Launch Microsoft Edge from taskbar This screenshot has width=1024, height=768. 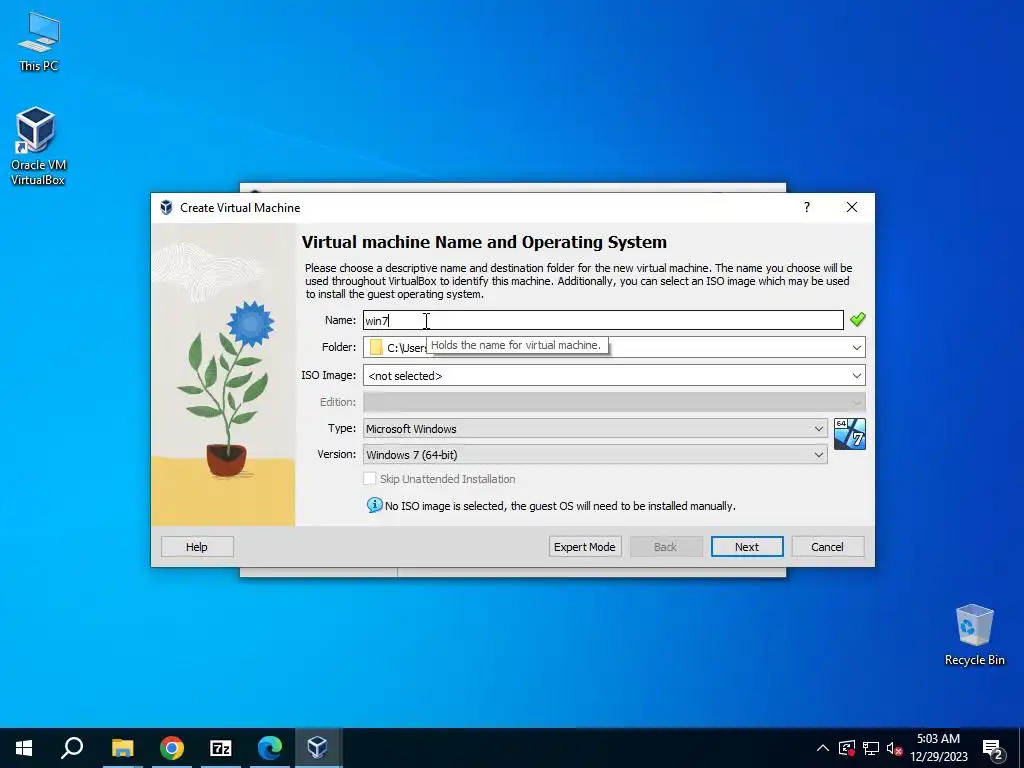[270, 748]
